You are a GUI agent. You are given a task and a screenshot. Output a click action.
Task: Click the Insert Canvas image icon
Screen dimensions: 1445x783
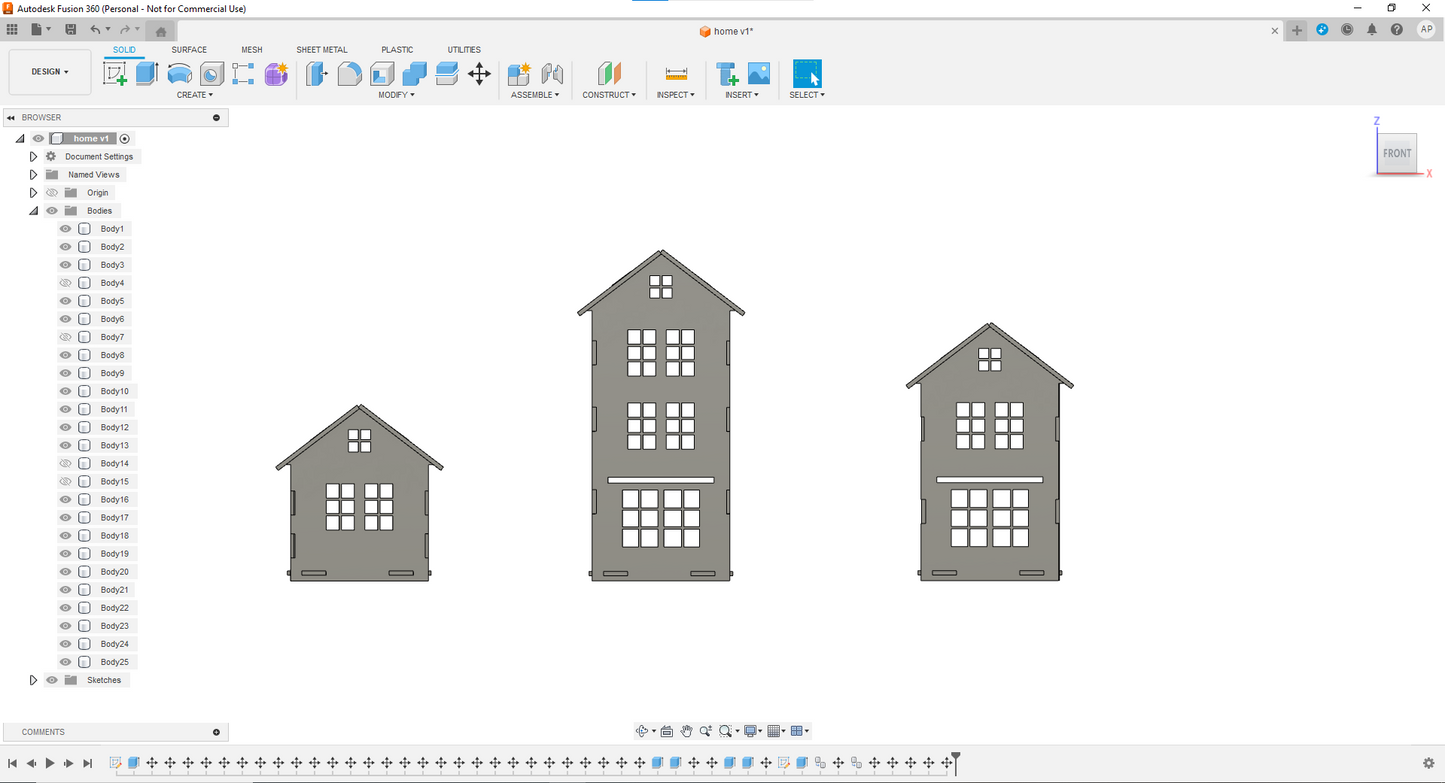pos(759,73)
